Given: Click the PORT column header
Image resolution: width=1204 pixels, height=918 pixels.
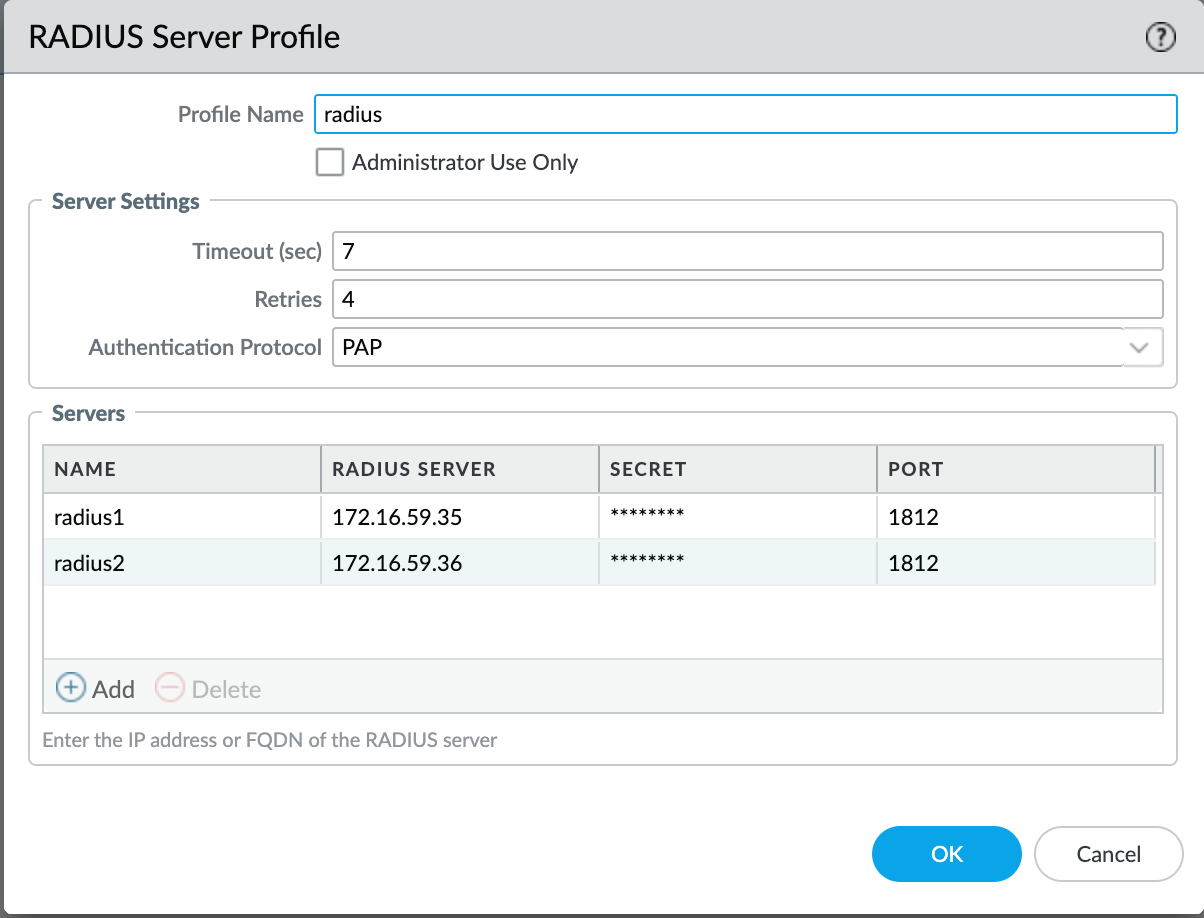Looking at the screenshot, I should [x=1015, y=469].
